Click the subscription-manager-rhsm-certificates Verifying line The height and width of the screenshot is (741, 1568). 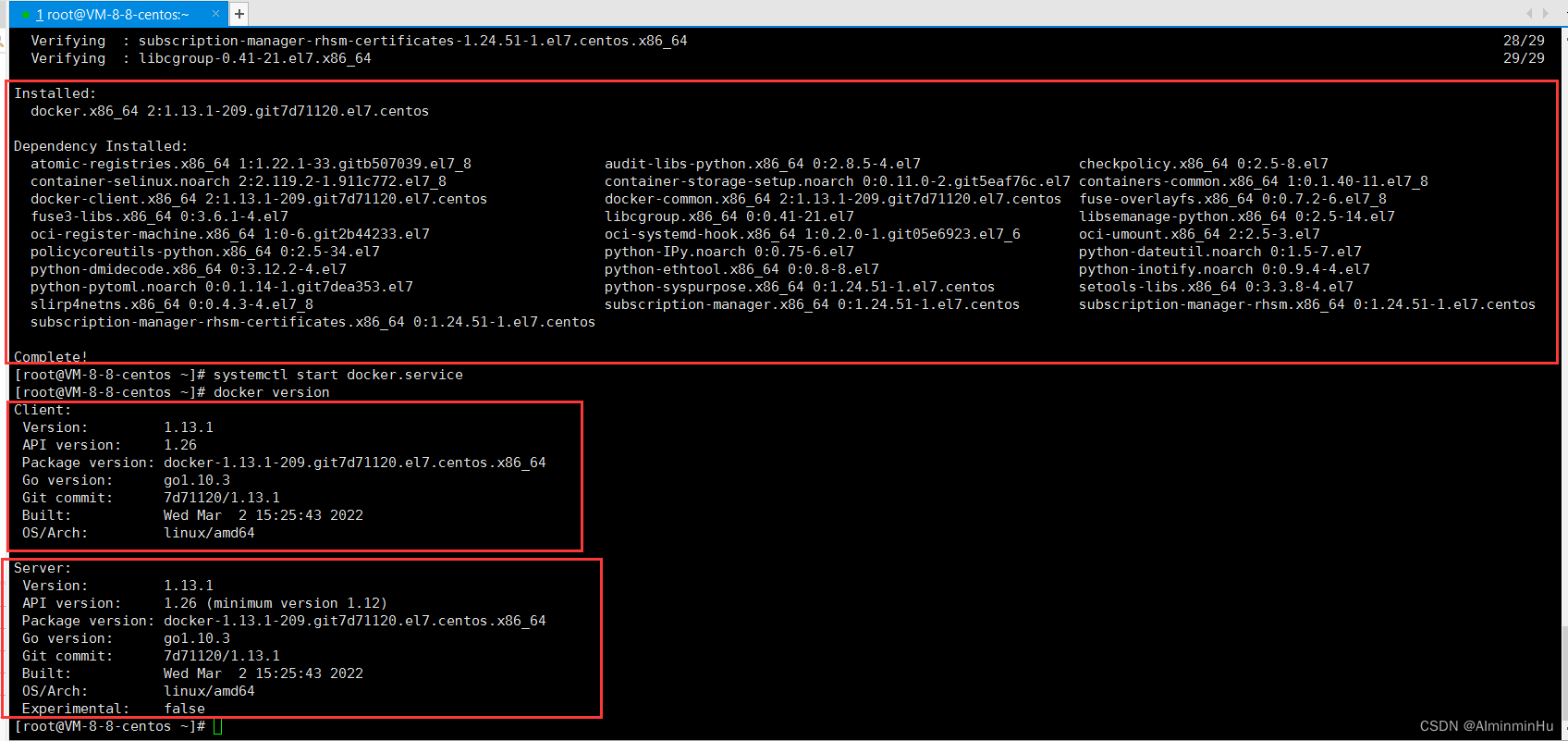(x=359, y=41)
